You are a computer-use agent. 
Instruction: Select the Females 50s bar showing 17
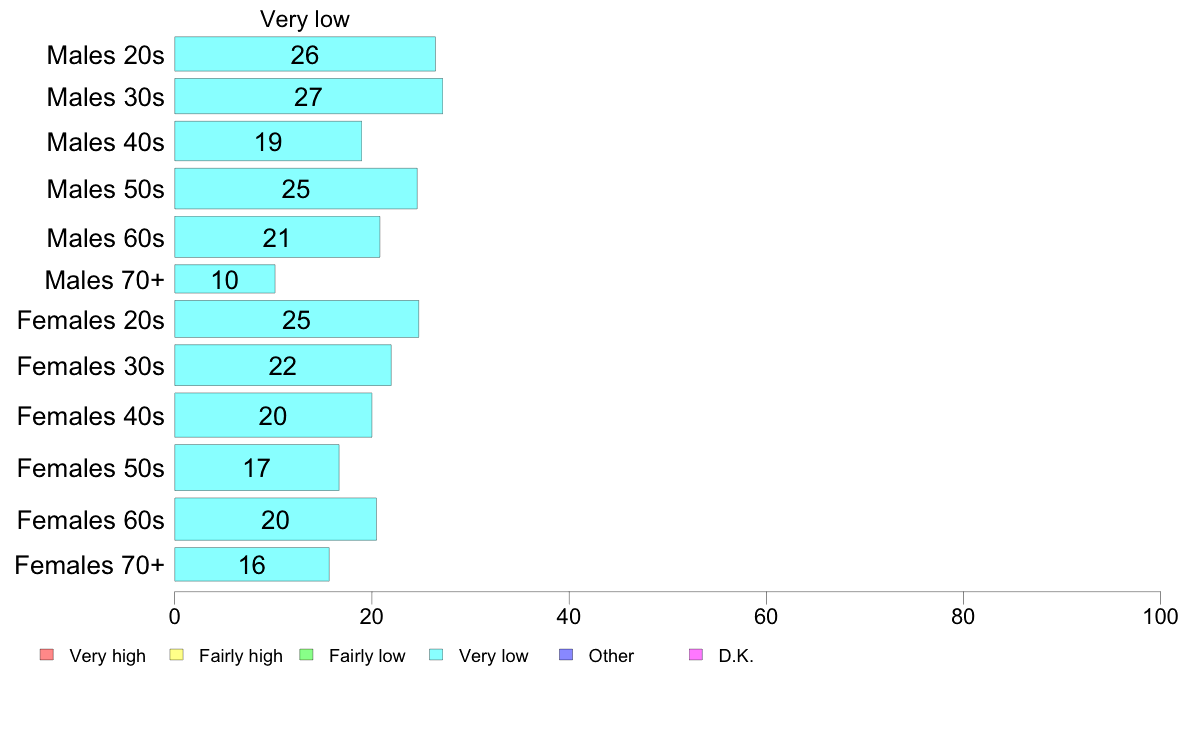[257, 468]
